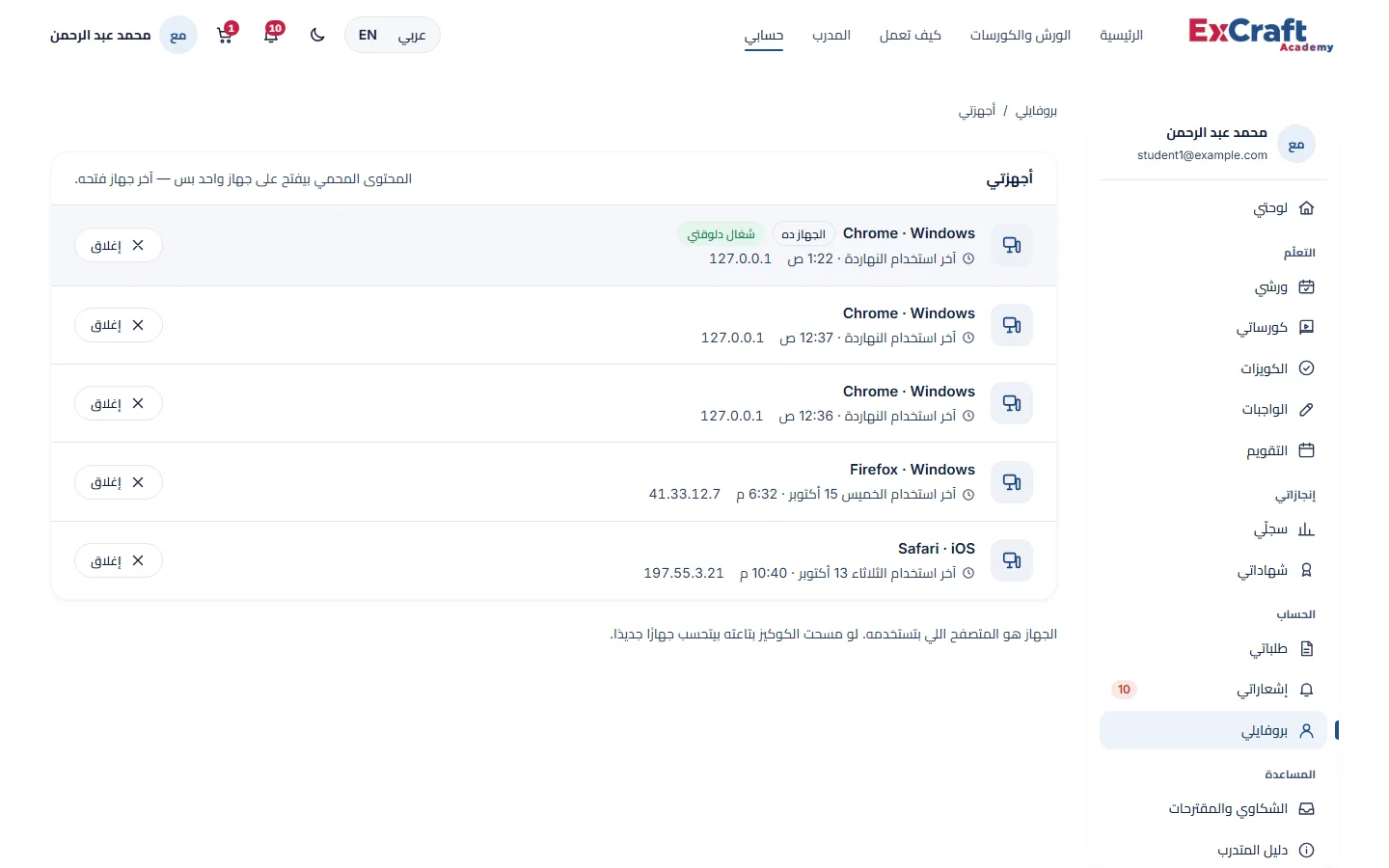
Task: Open دليل المتدرب in the sidebar
Action: (1213, 851)
